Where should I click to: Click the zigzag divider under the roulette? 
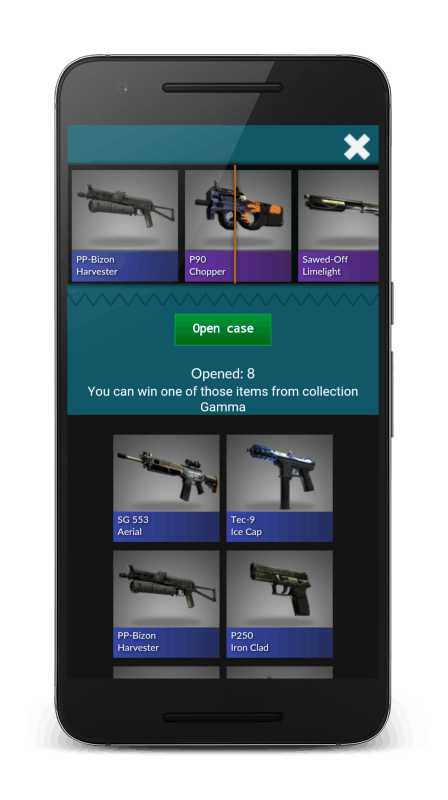223,298
